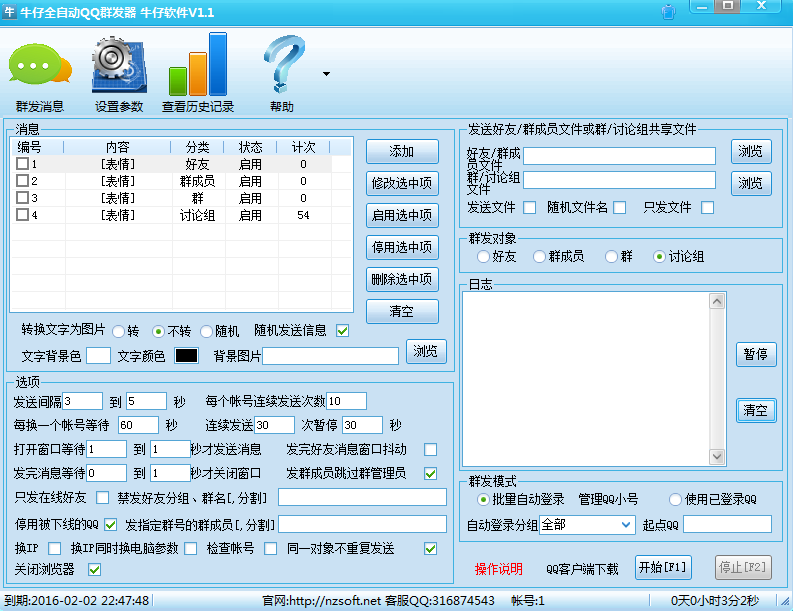Expand the toolbar overflow arrow beside 帮助
The height and width of the screenshot is (611, 793).
coord(327,74)
